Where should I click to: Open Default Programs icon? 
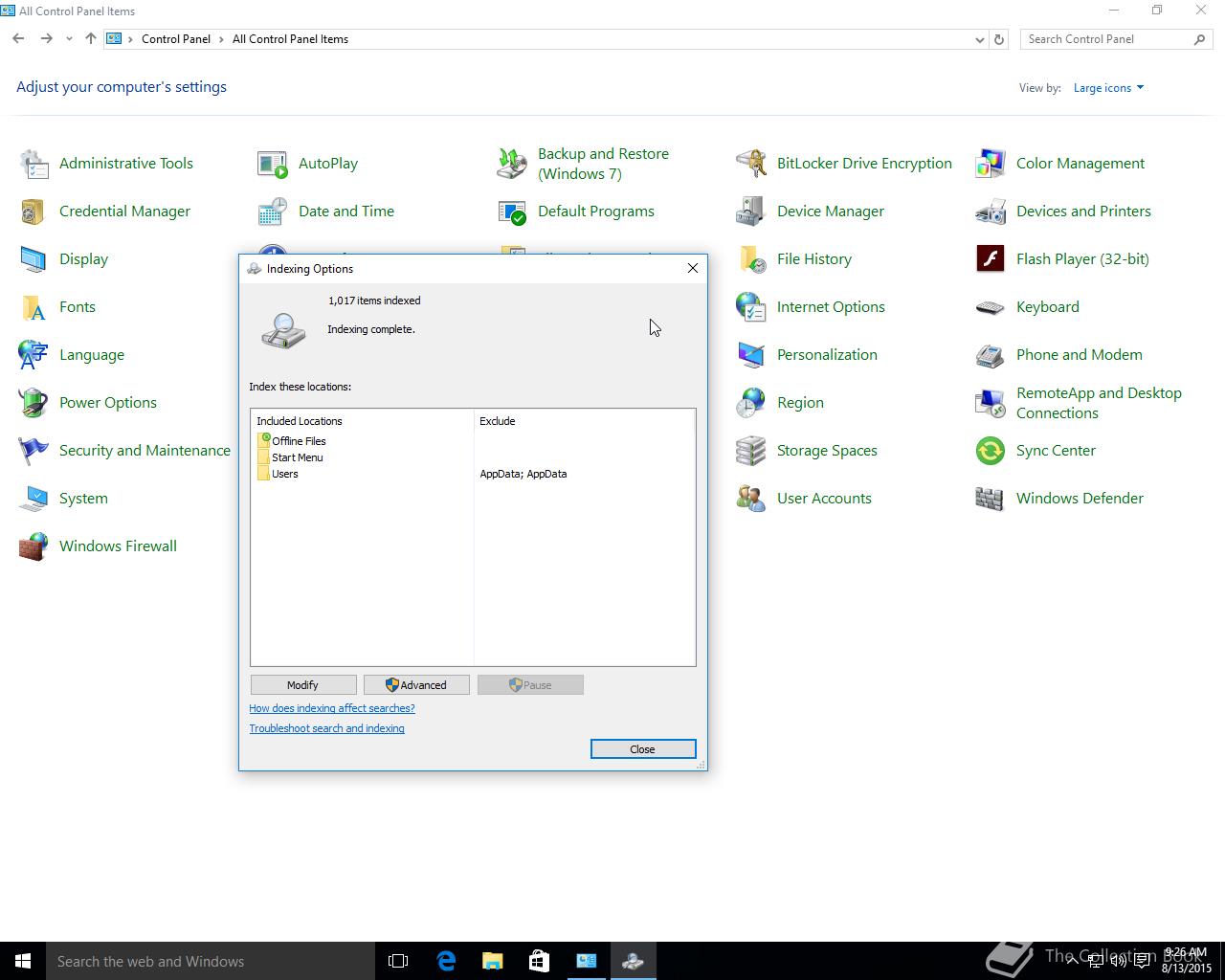coord(512,212)
